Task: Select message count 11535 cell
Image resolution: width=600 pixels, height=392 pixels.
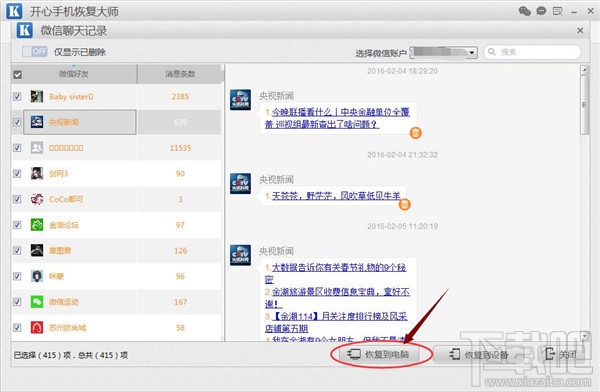Action: click(x=180, y=148)
